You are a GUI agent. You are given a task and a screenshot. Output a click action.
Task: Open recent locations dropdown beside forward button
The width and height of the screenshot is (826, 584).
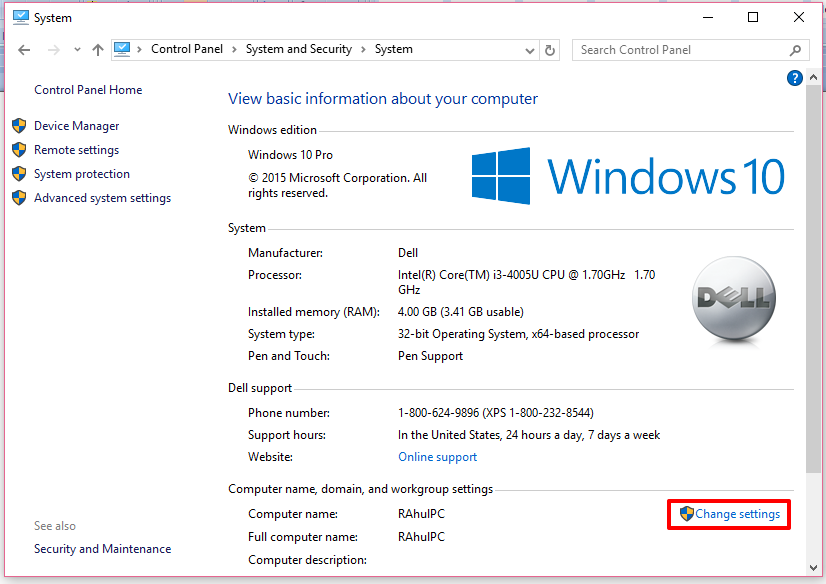77,48
